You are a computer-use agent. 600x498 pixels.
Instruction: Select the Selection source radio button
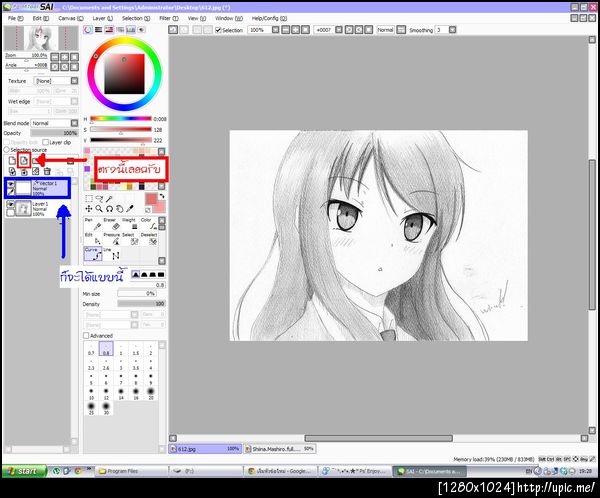(x=7, y=150)
